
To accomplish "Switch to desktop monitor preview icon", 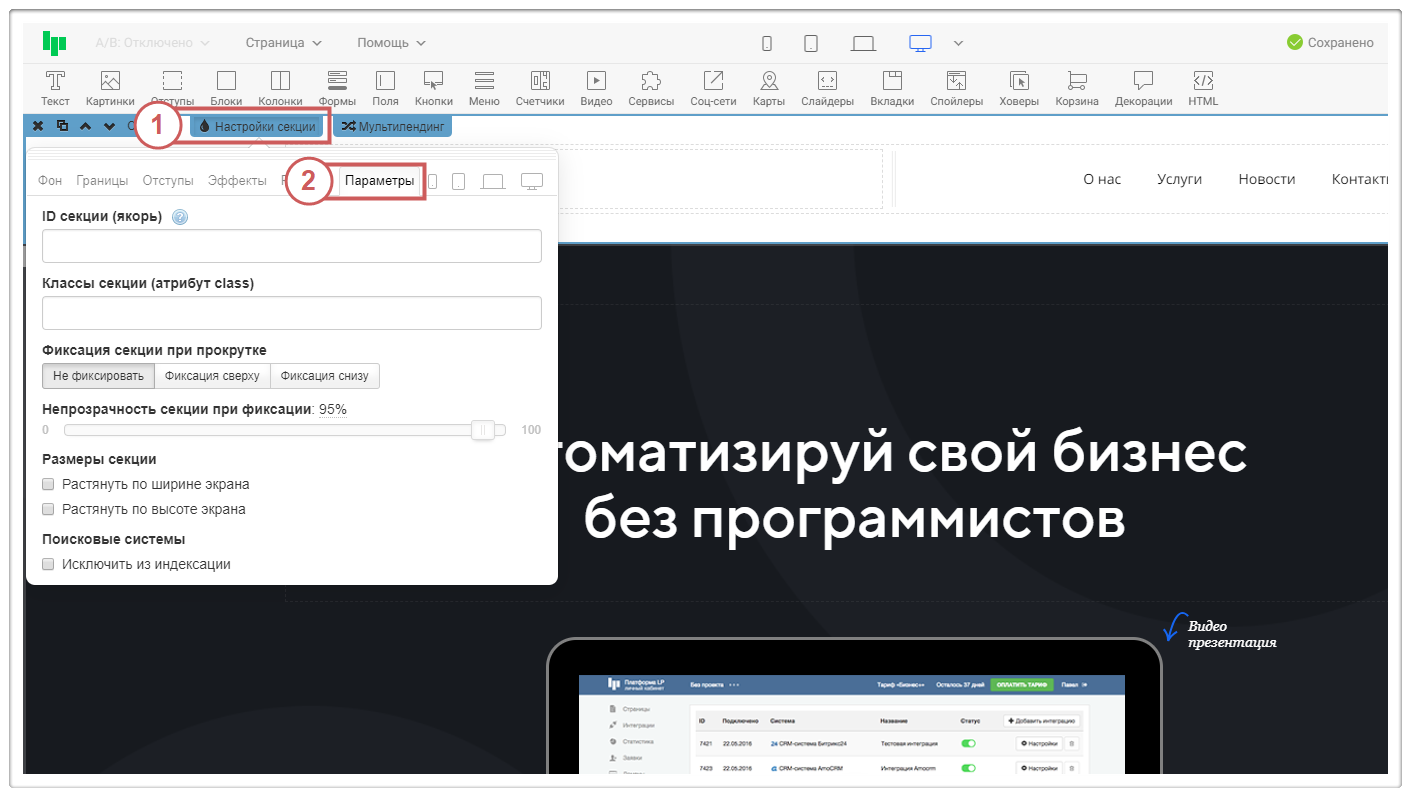I will pos(920,43).
